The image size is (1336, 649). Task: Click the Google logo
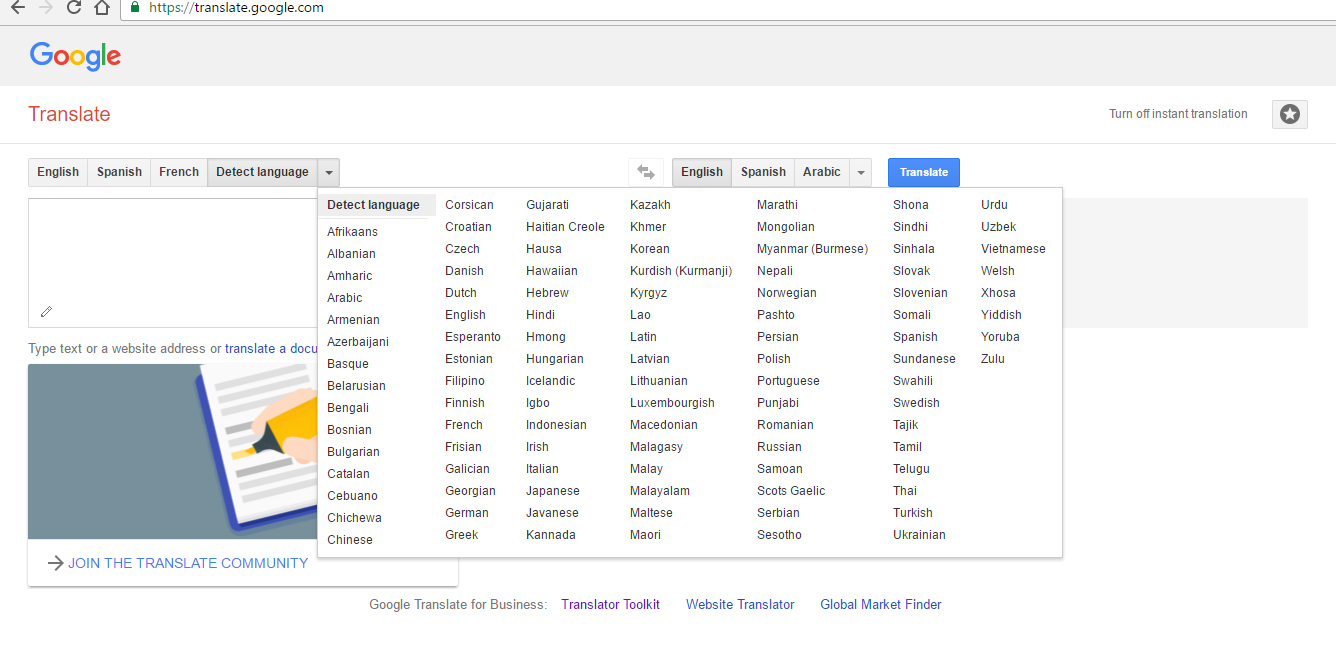coord(75,57)
